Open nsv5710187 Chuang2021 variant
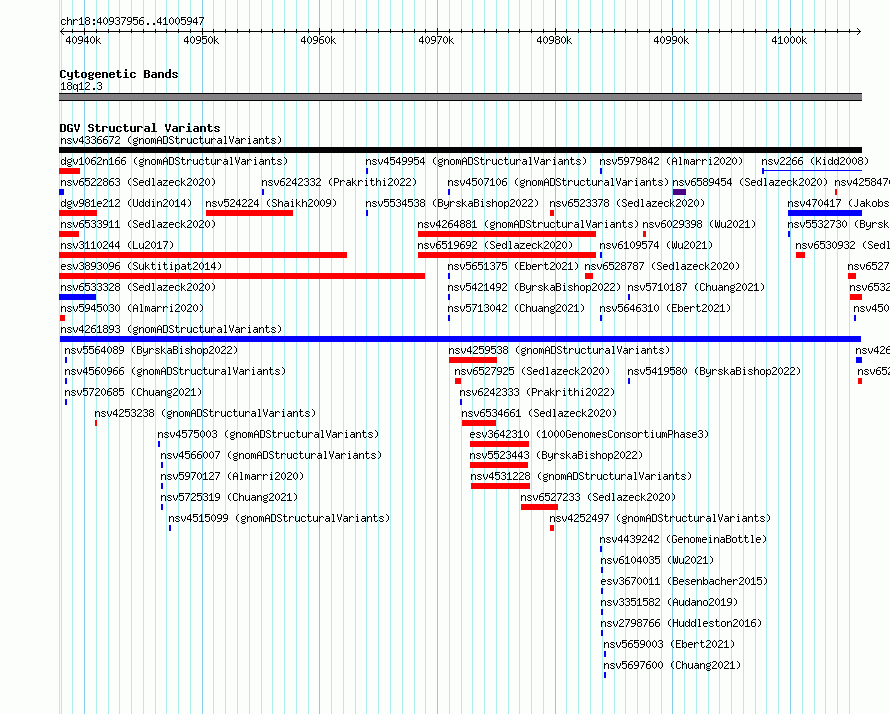 696,287
